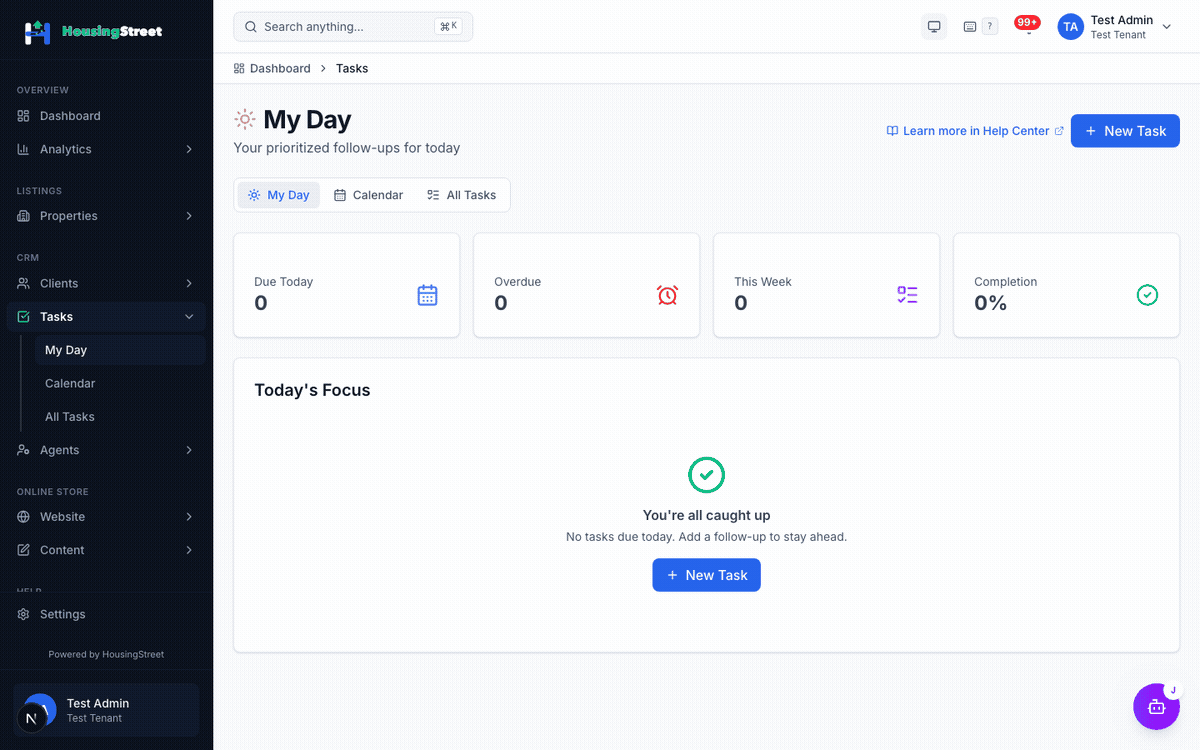
Task: Click the Overdue label
Action: click(517, 282)
